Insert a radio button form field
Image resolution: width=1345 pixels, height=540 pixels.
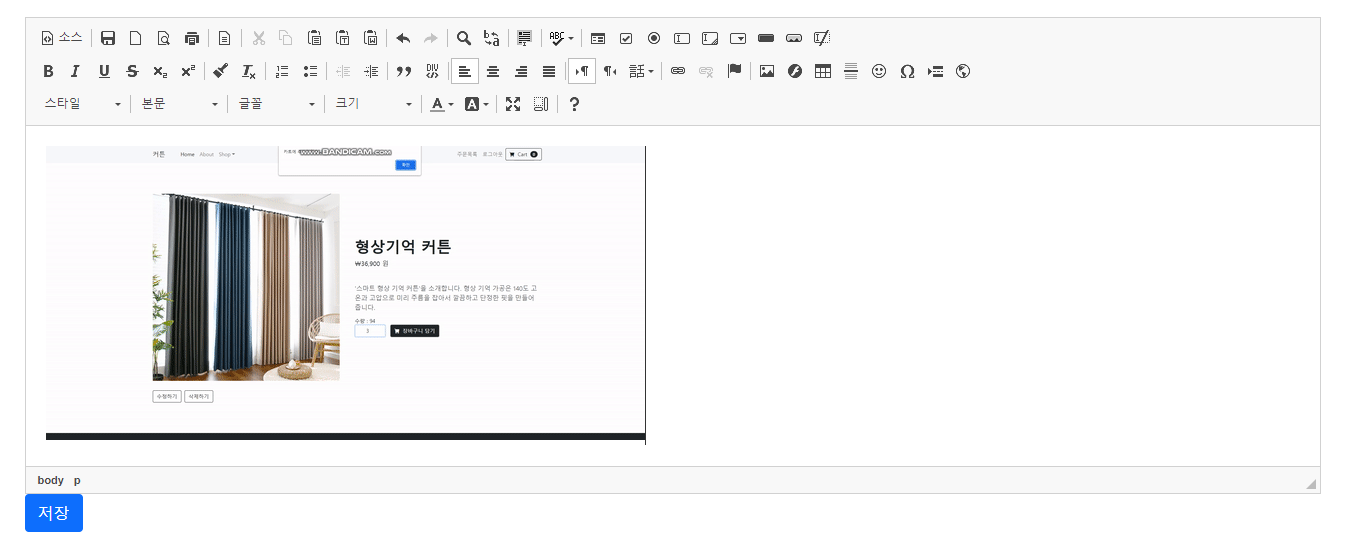click(x=654, y=38)
